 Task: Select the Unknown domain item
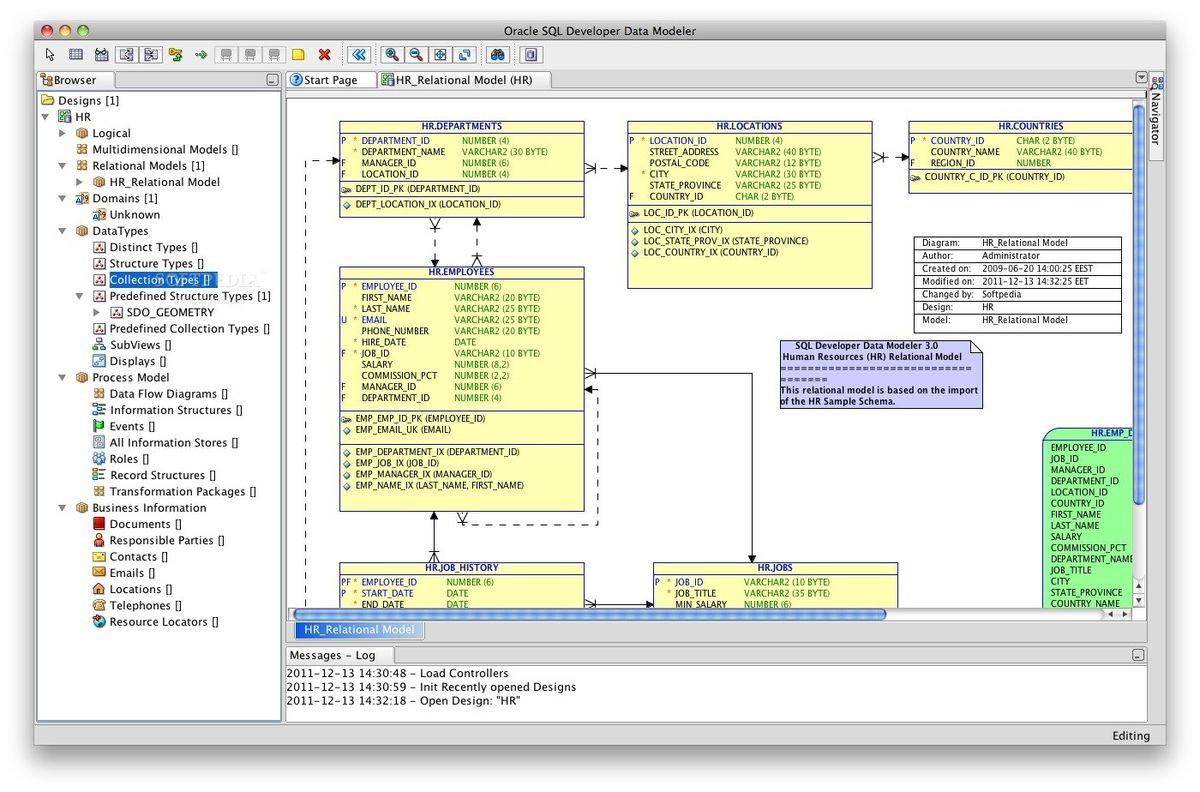[135, 214]
